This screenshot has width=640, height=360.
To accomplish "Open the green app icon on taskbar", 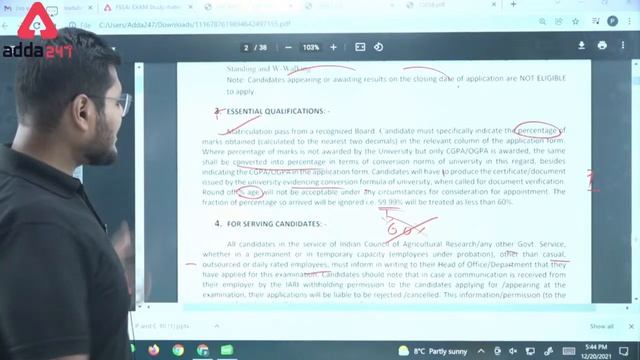I will (227, 350).
